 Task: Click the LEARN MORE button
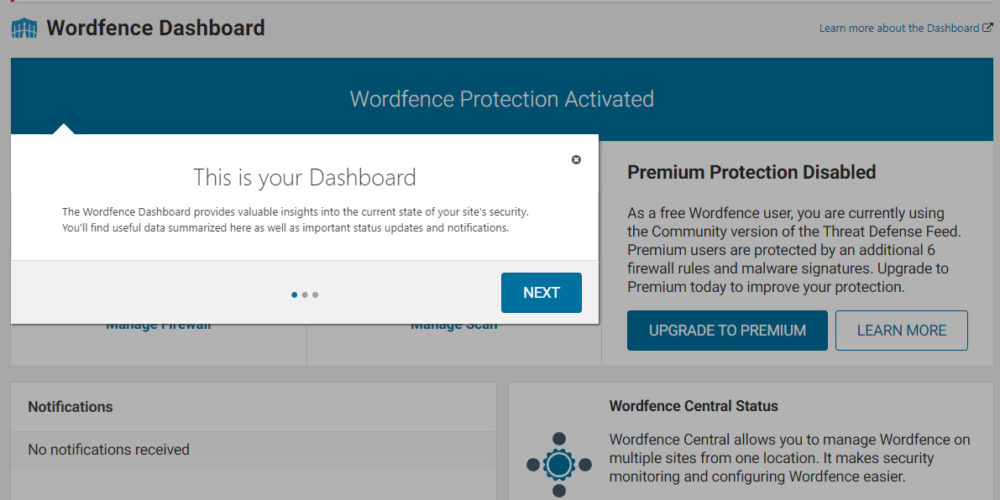(x=901, y=330)
